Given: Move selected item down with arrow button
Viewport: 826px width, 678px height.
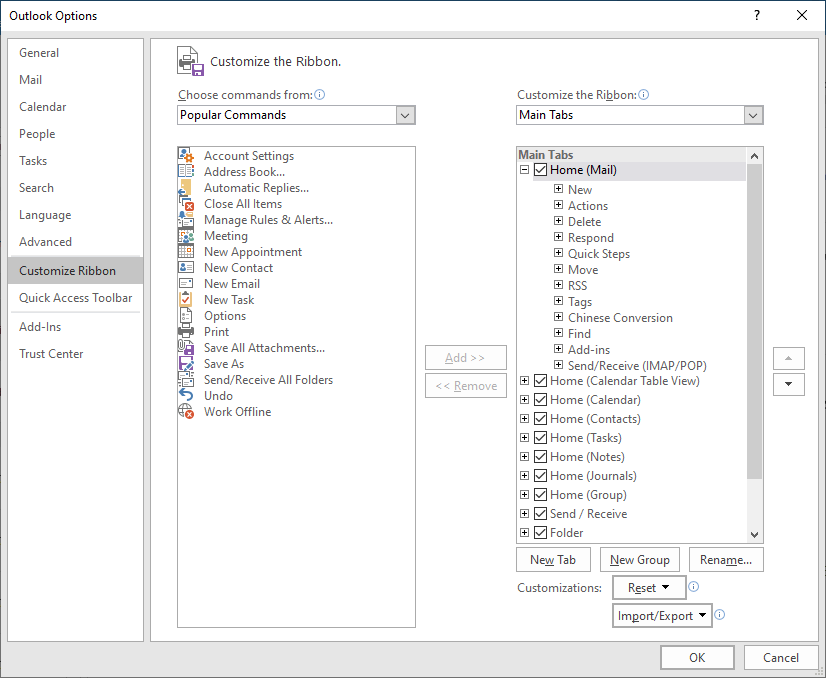Looking at the screenshot, I should pos(789,384).
